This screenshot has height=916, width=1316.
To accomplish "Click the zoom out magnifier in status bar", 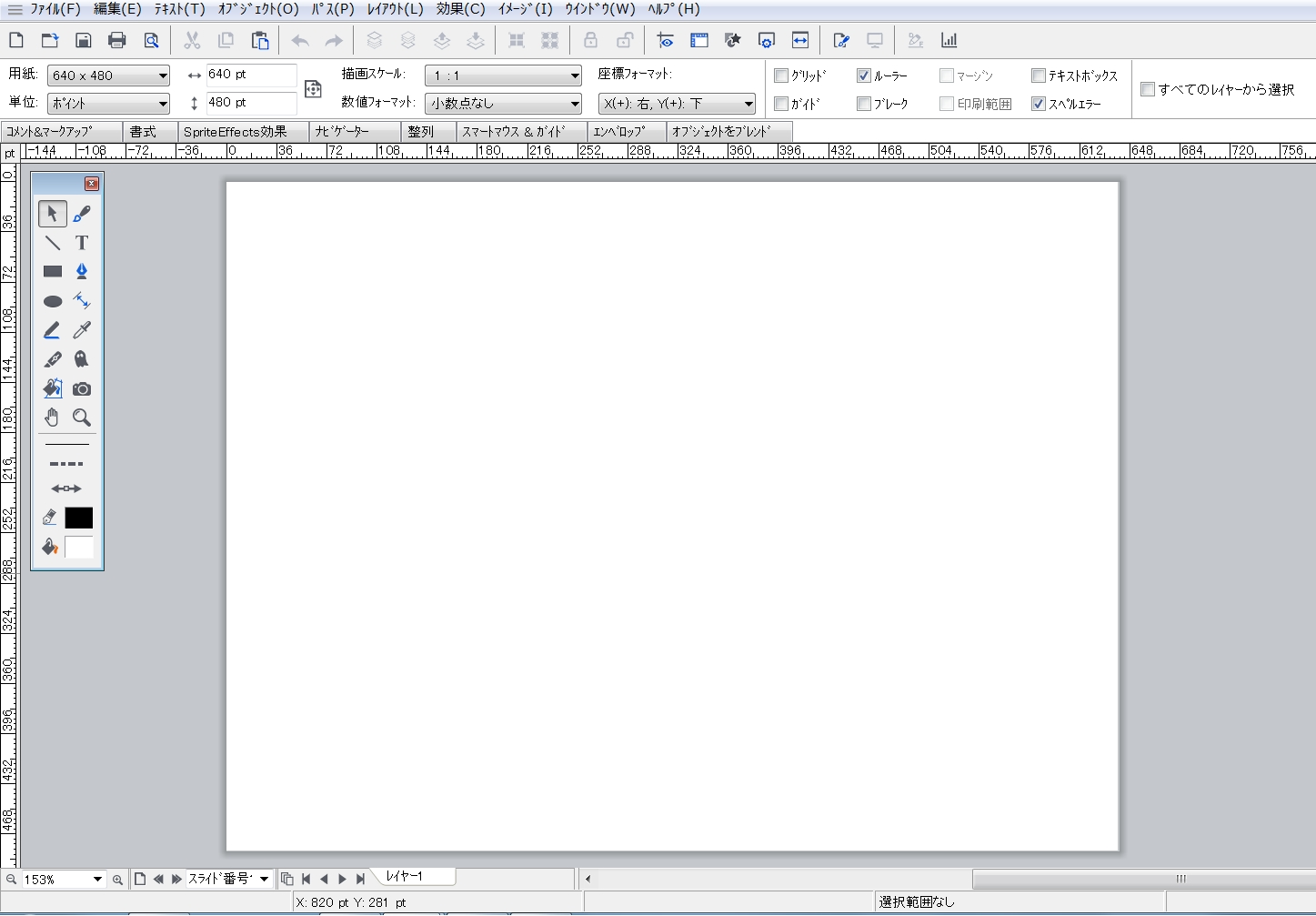I will [x=11, y=880].
